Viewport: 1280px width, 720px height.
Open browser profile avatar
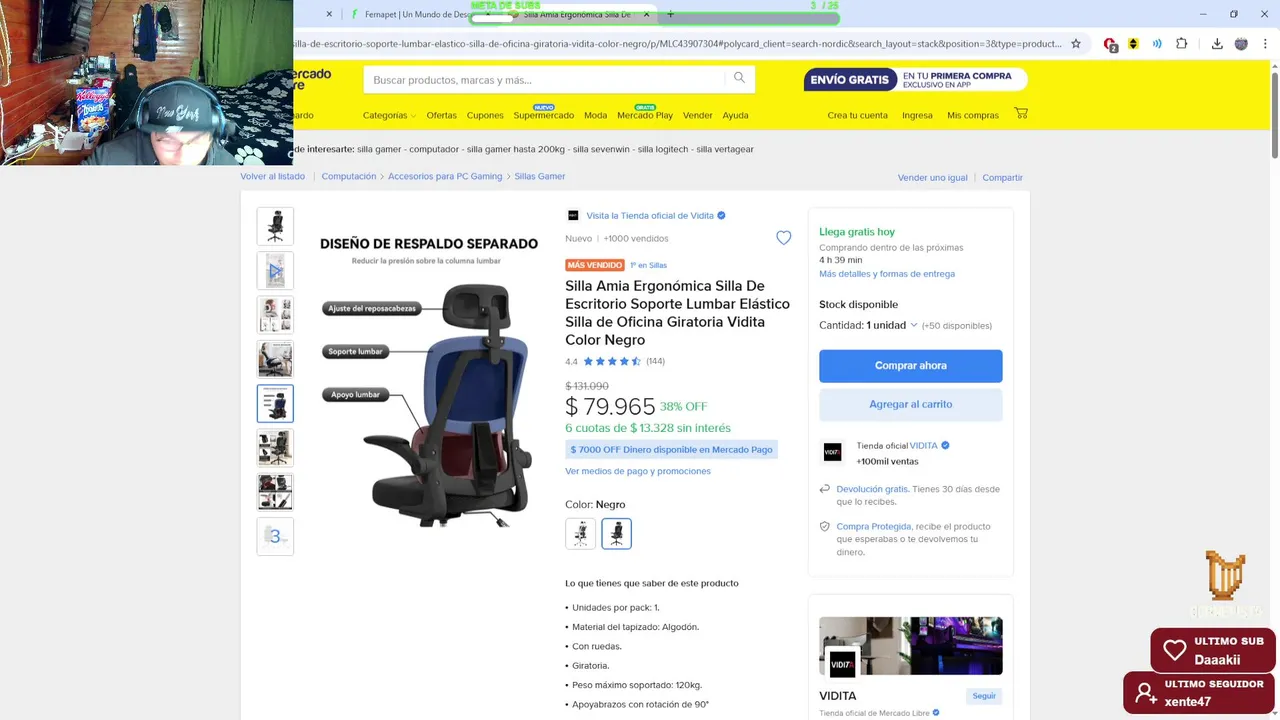pyautogui.click(x=1241, y=44)
